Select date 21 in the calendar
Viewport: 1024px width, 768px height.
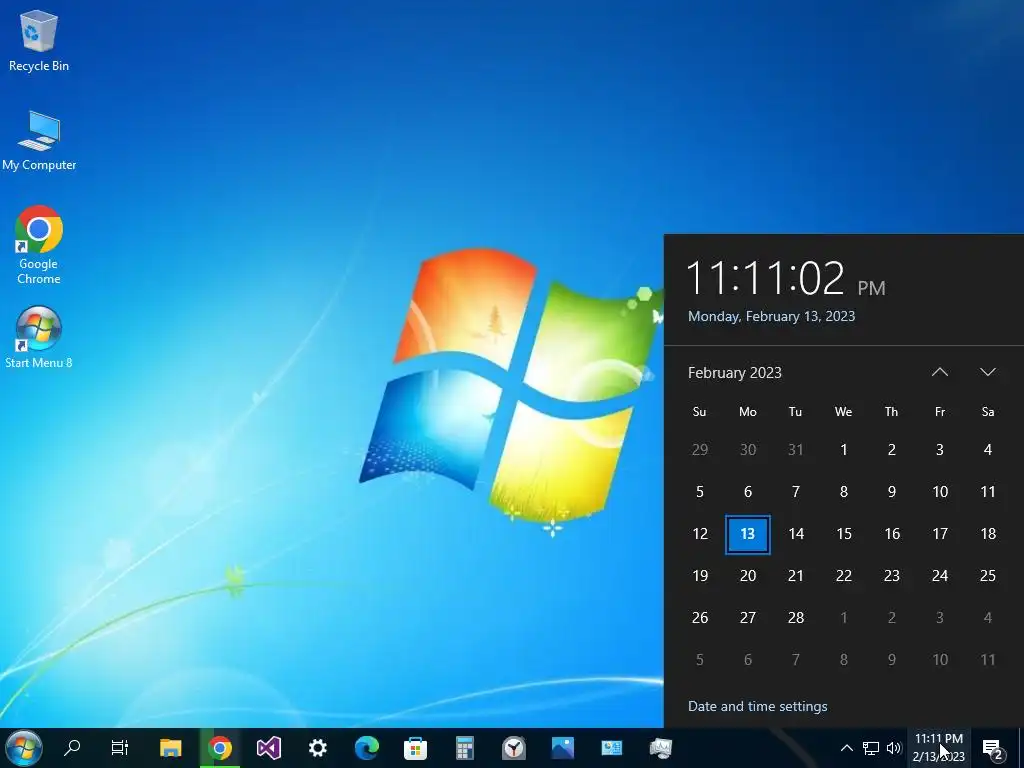[796, 575]
